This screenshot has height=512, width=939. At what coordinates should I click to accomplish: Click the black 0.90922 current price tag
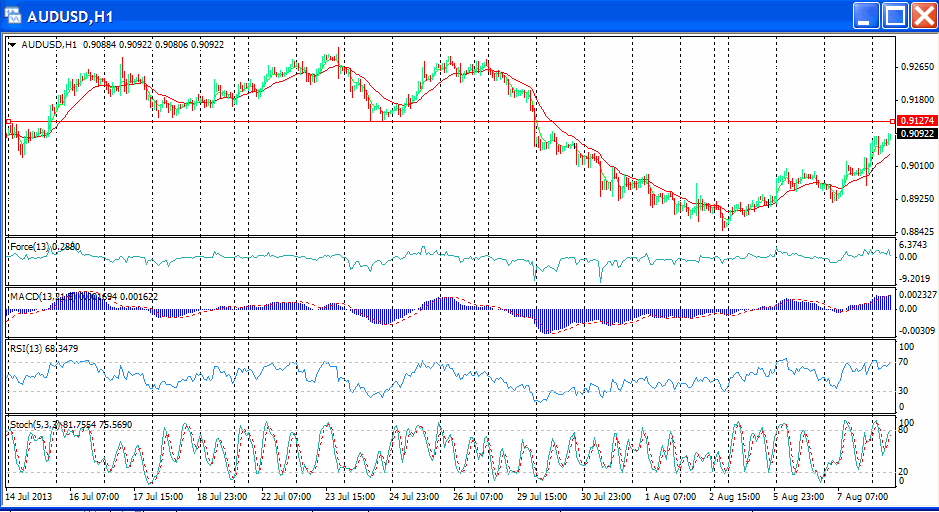916,134
